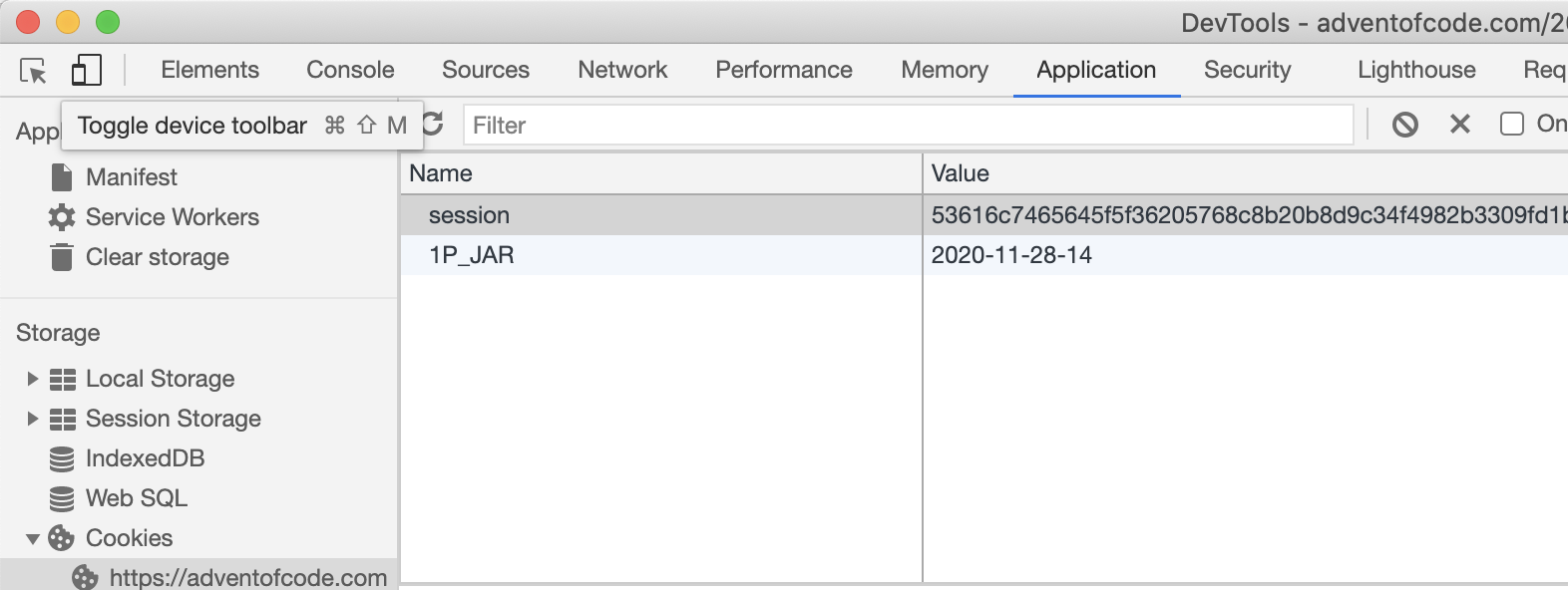The height and width of the screenshot is (590, 1568).
Task: Click the delete selected cookie X icon
Action: click(1460, 124)
